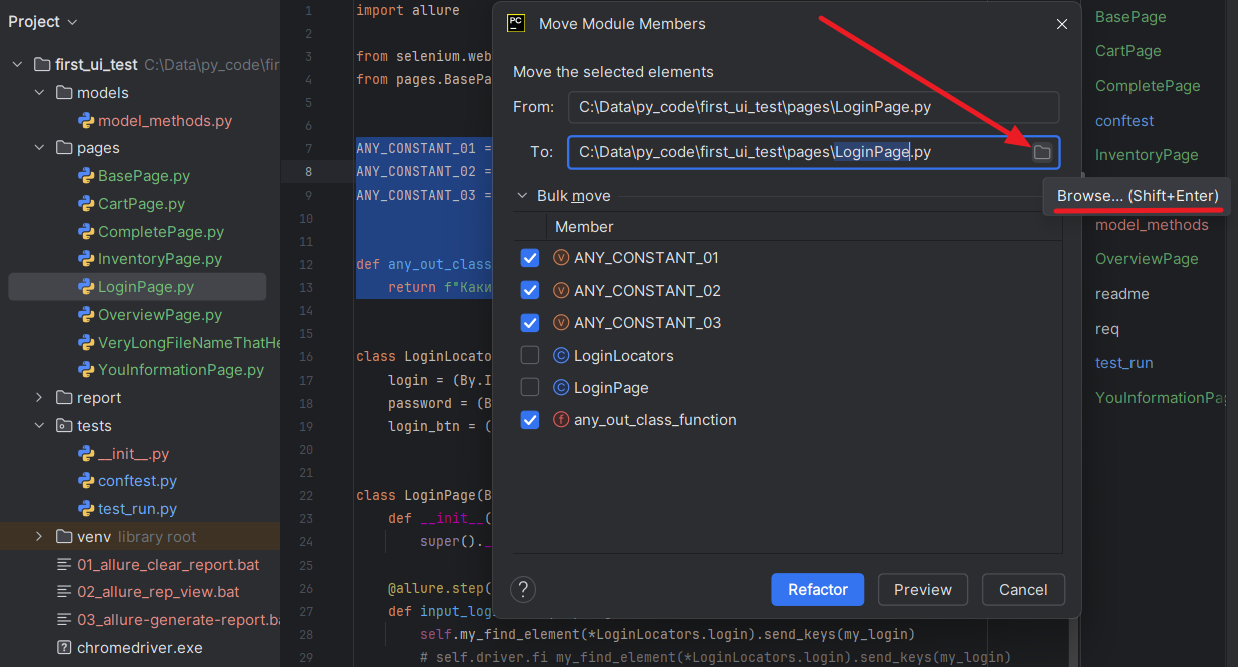Click the tests folder icon in tree
This screenshot has width=1238, height=667.
pos(64,426)
